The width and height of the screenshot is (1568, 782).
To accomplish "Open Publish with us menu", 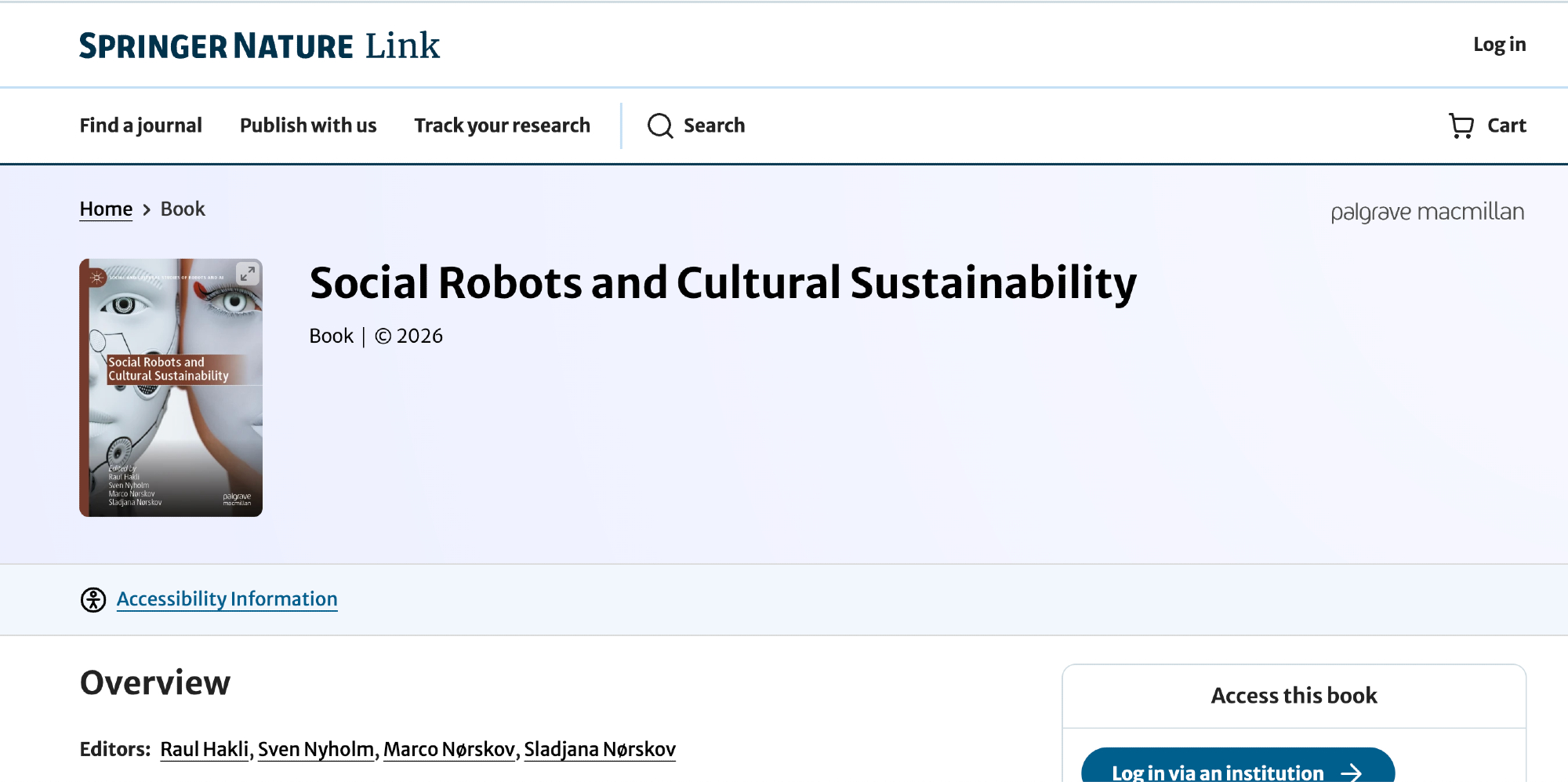I will click(308, 125).
